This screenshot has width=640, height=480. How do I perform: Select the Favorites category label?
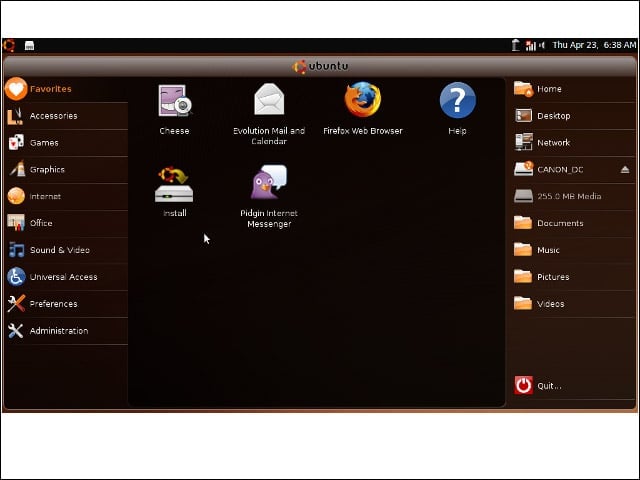point(51,89)
